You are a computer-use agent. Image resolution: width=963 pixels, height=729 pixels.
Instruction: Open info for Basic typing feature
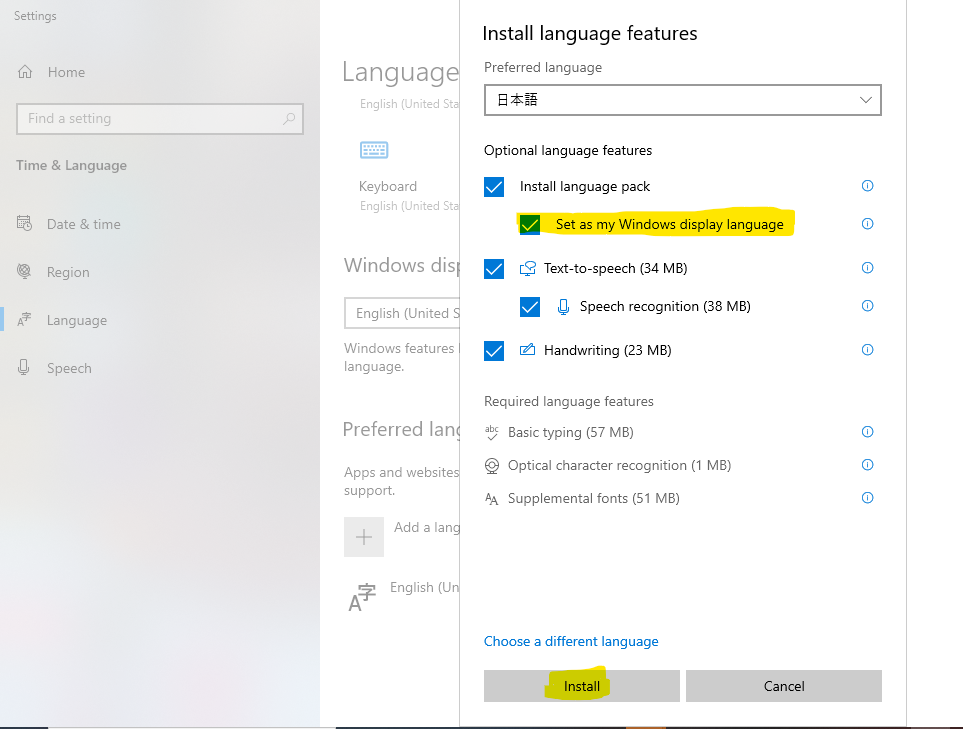(x=867, y=432)
